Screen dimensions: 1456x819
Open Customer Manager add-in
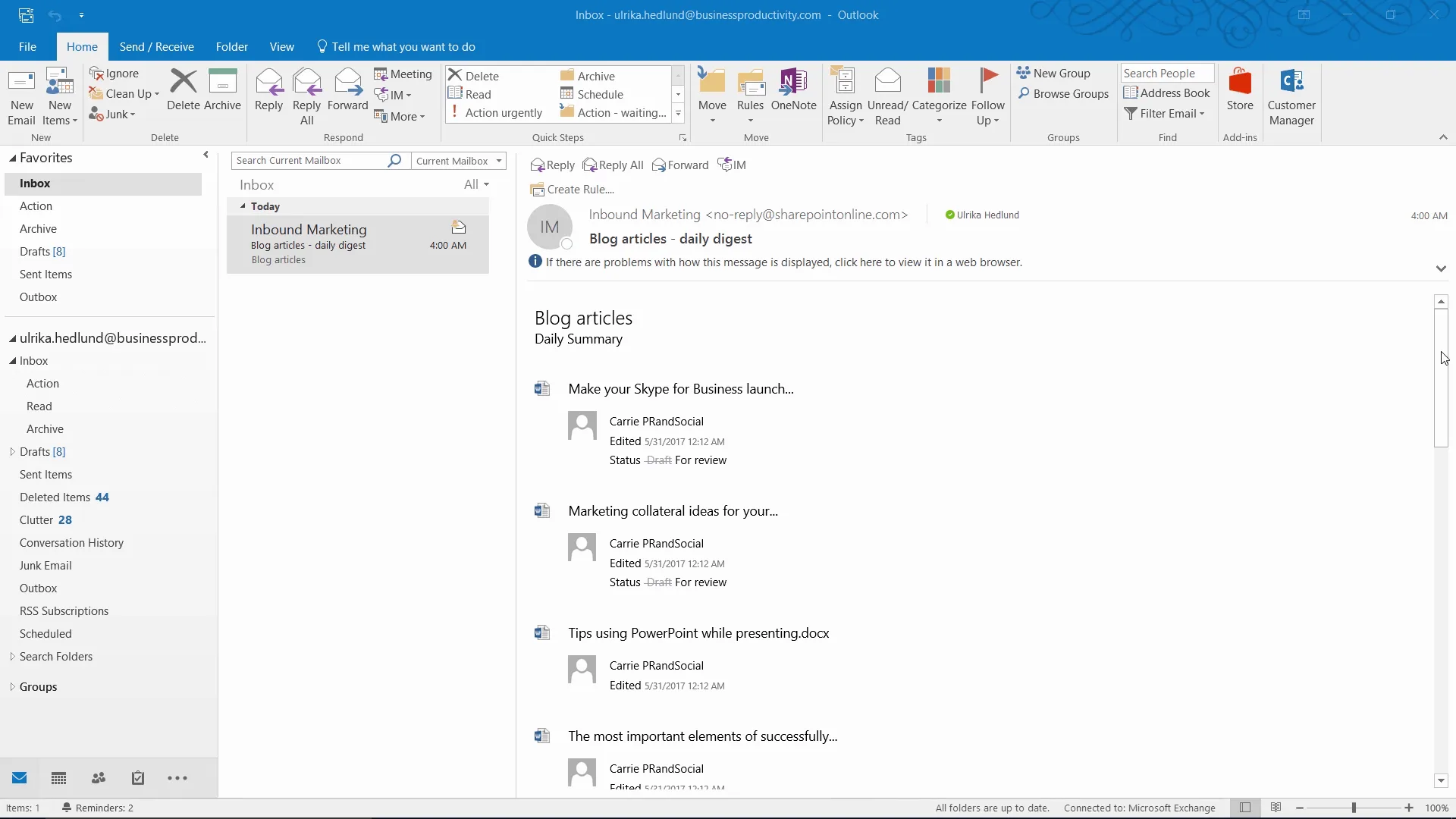coord(1291,97)
